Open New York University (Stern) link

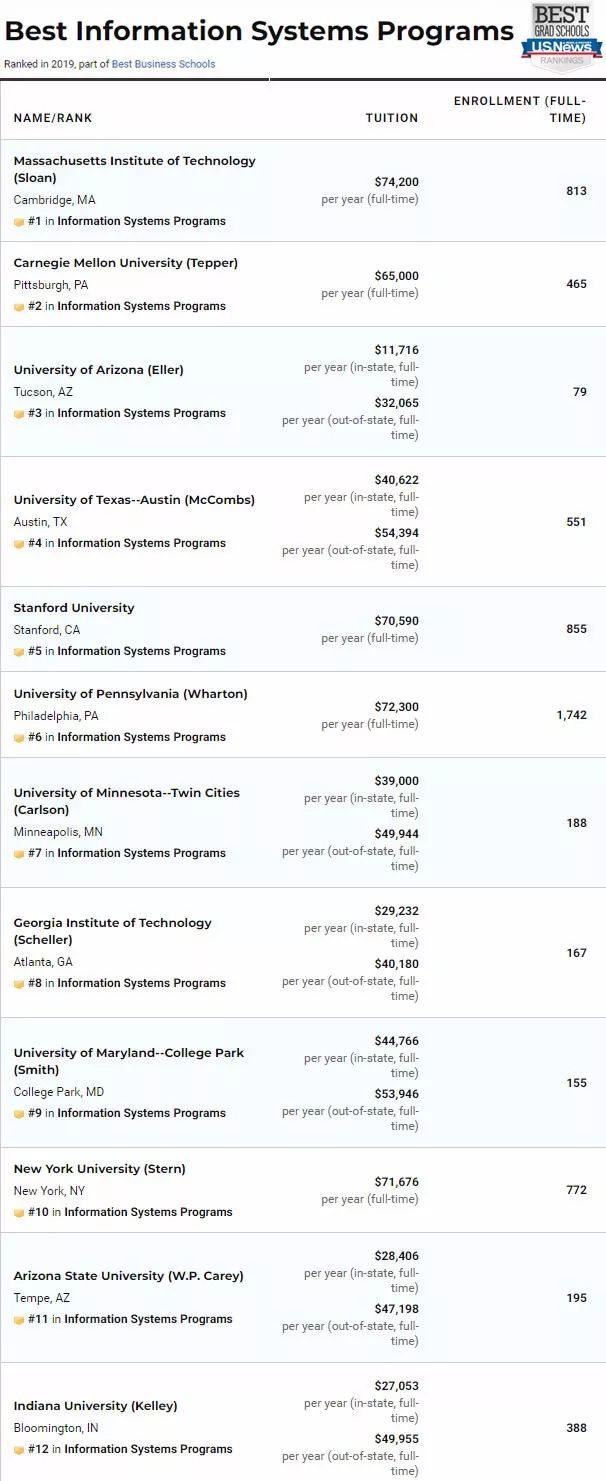[99, 1169]
